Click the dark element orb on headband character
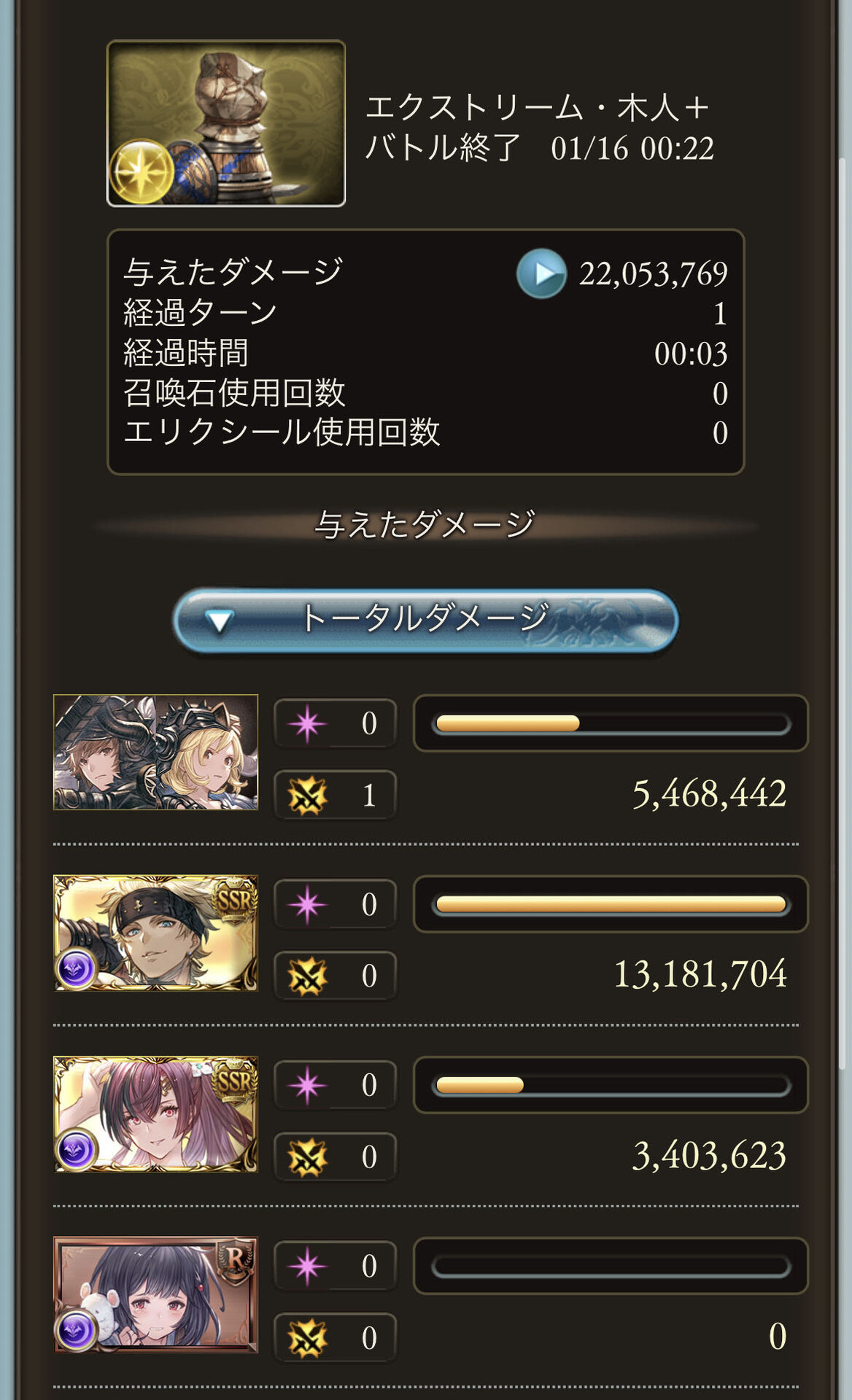Image resolution: width=852 pixels, height=1400 pixels. pyautogui.click(x=77, y=969)
